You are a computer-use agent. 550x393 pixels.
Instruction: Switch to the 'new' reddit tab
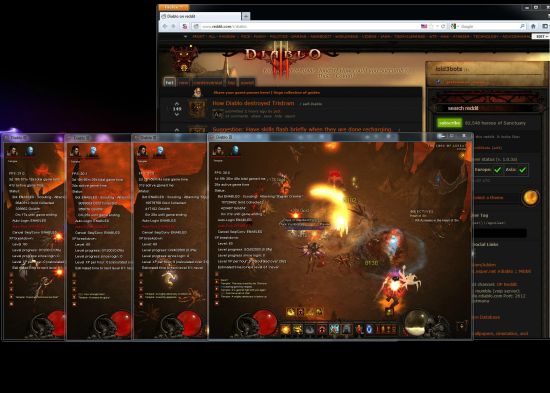coord(183,82)
